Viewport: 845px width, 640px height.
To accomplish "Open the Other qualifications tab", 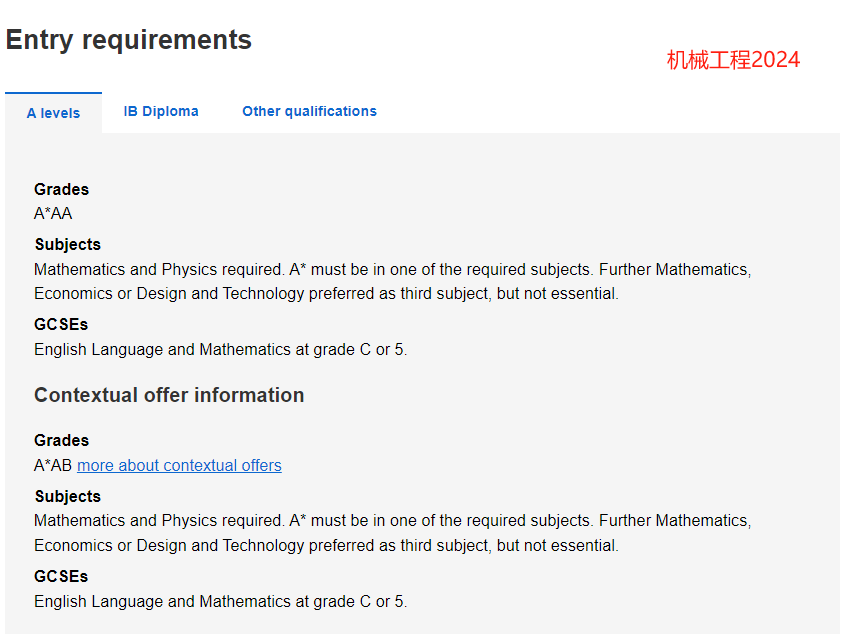I will point(309,111).
